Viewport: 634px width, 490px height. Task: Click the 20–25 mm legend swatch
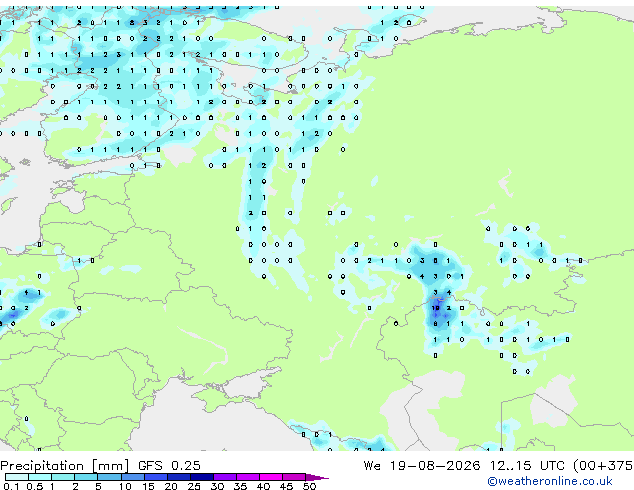pos(179,477)
